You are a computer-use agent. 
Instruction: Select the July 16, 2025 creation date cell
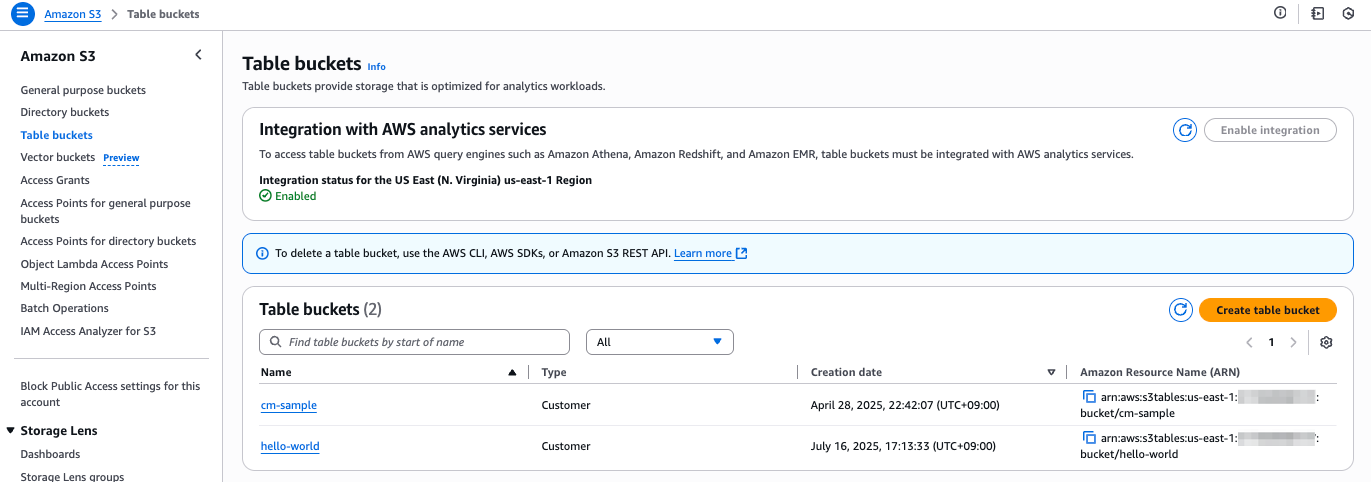tap(904, 446)
